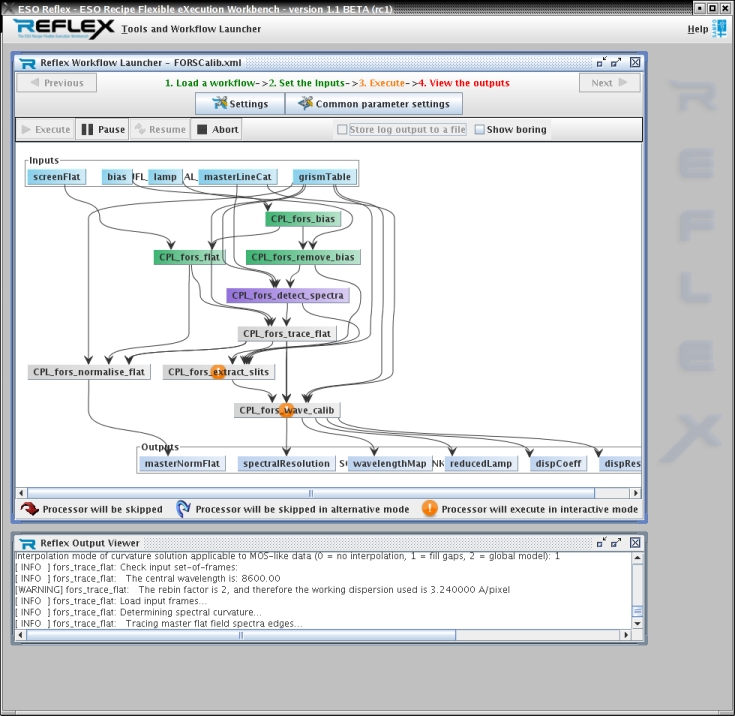Click the Next step button
The image size is (735, 716).
(609, 83)
